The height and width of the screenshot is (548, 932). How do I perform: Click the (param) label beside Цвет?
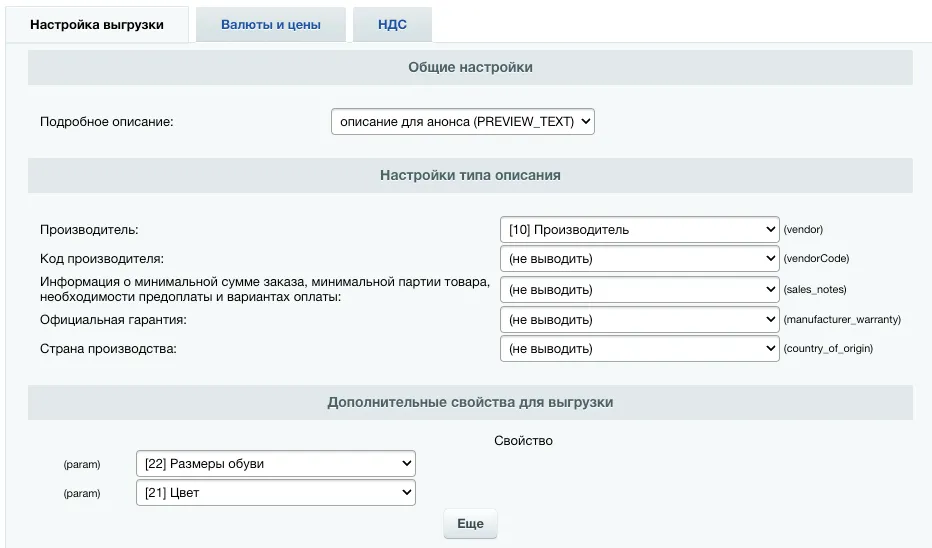click(x=82, y=493)
